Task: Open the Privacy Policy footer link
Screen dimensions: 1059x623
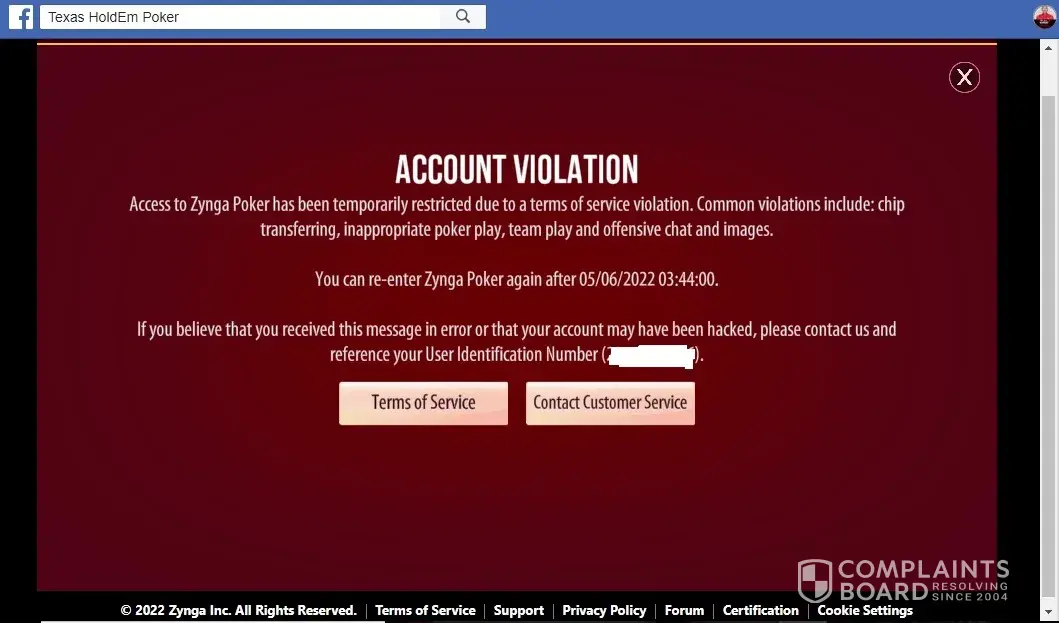Action: pyautogui.click(x=604, y=610)
